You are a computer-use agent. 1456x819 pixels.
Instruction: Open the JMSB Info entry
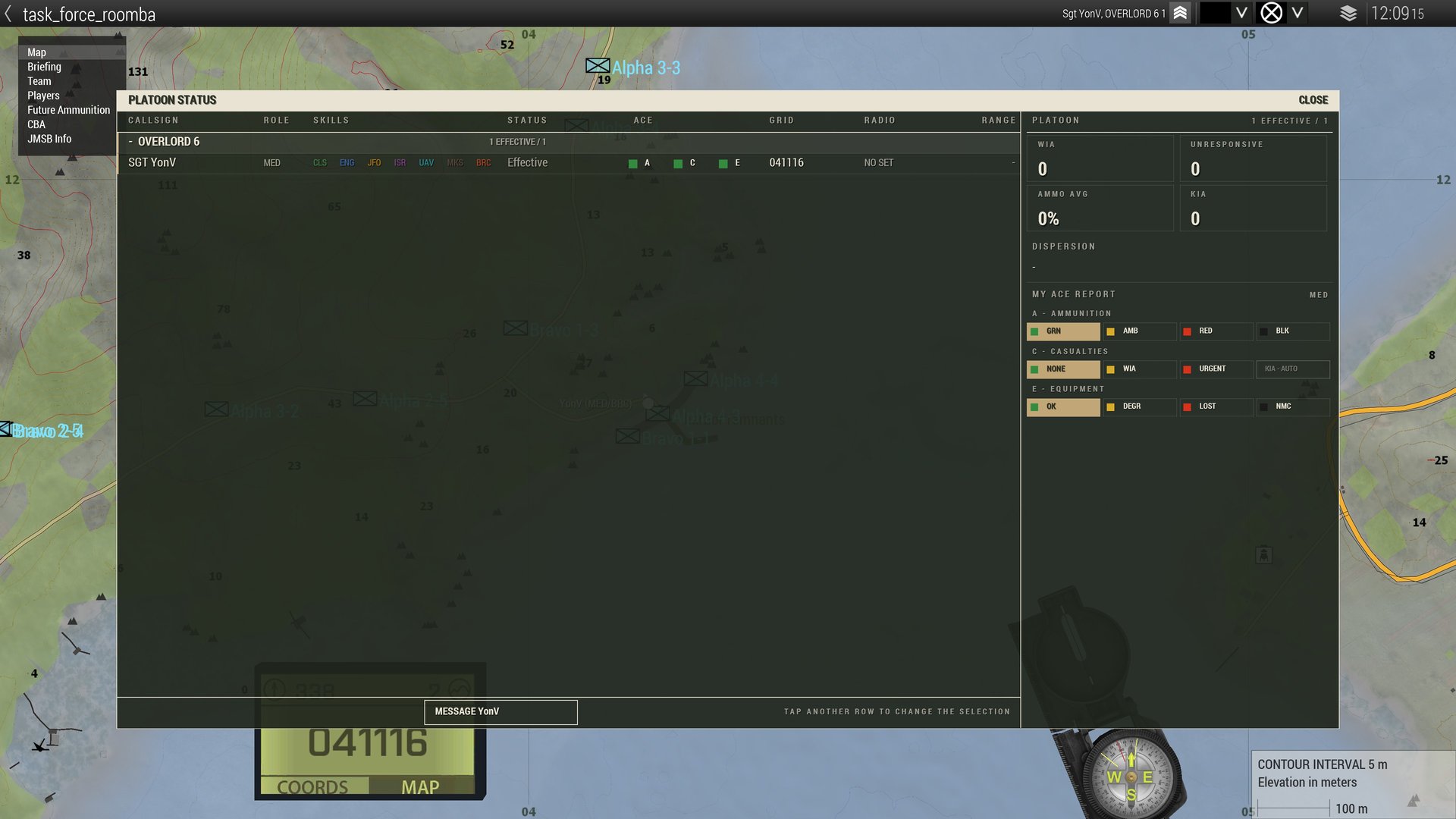pyautogui.click(x=49, y=139)
